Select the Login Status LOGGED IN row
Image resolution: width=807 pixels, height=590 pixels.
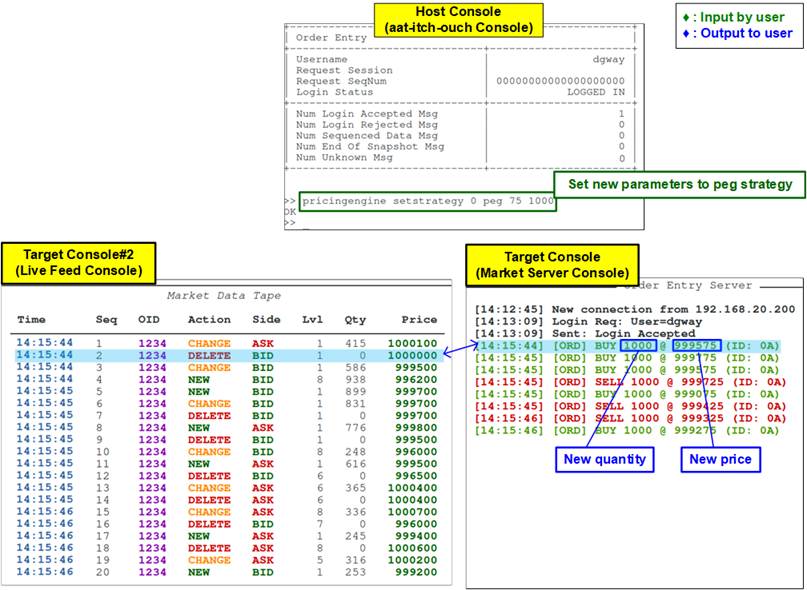click(459, 92)
